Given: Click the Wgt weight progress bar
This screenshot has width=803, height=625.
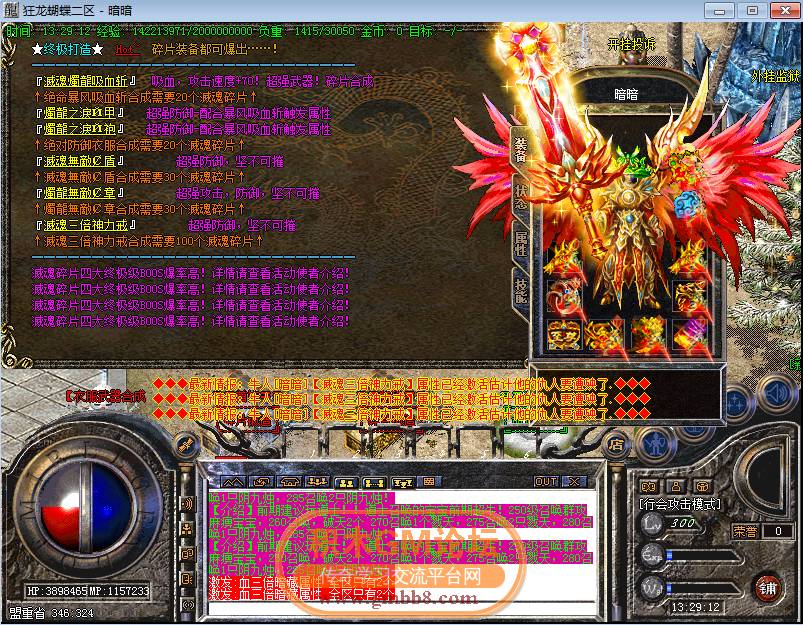Looking at the screenshot, I should point(702,588).
